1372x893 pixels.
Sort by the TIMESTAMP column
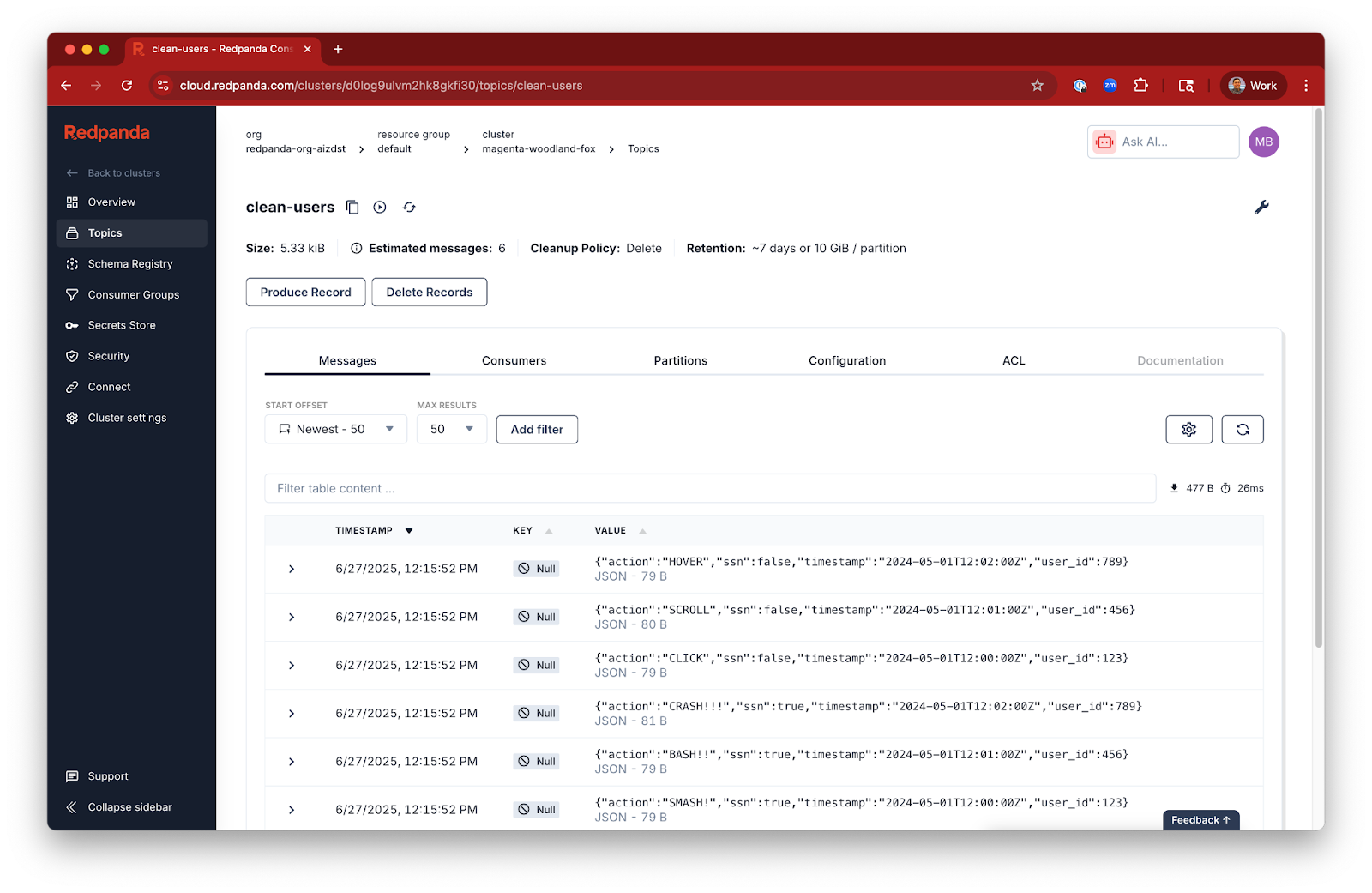[x=374, y=530]
